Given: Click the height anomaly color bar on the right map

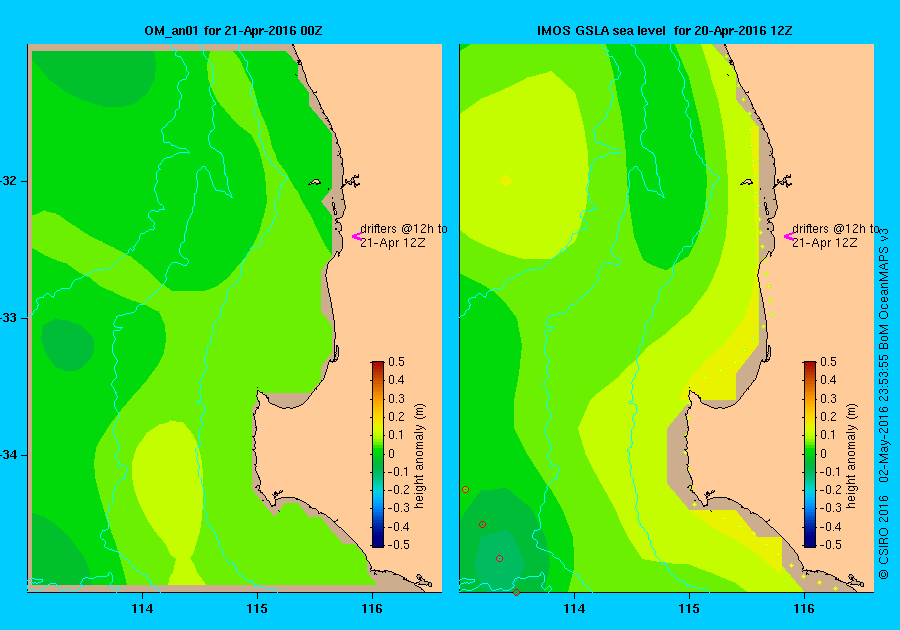Looking at the screenshot, I should point(809,454).
